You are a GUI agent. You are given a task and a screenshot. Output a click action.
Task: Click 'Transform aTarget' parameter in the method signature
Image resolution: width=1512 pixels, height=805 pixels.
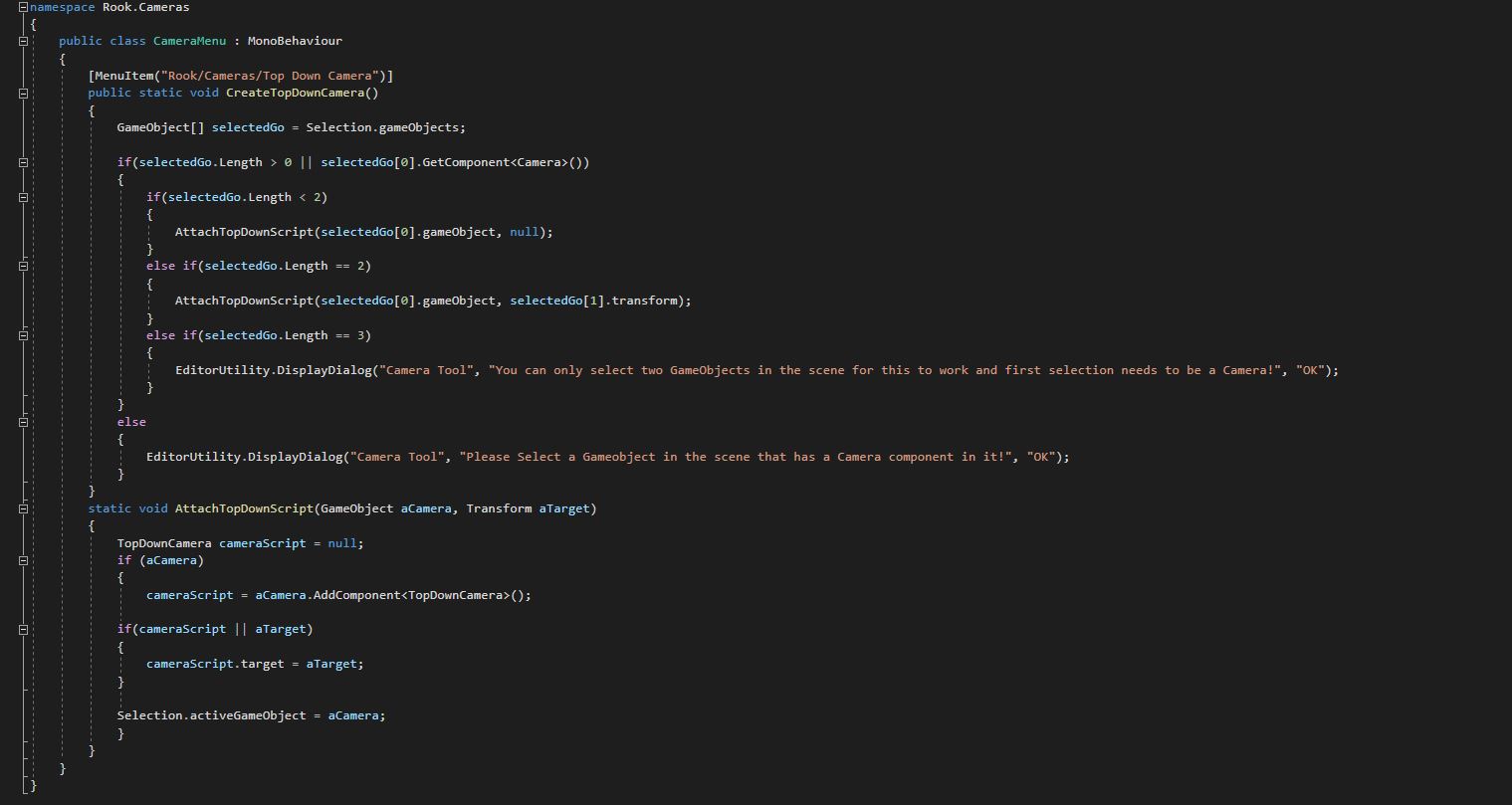(x=528, y=508)
